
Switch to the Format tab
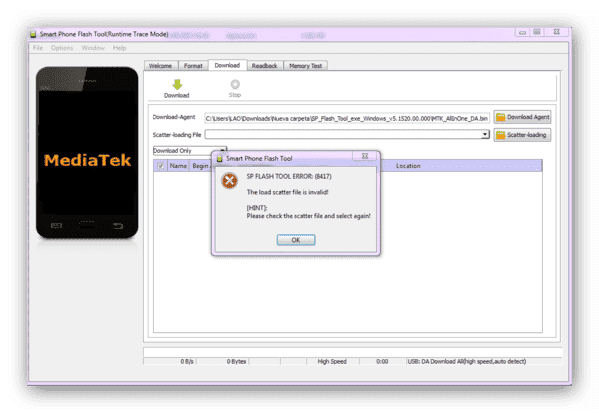pos(193,66)
